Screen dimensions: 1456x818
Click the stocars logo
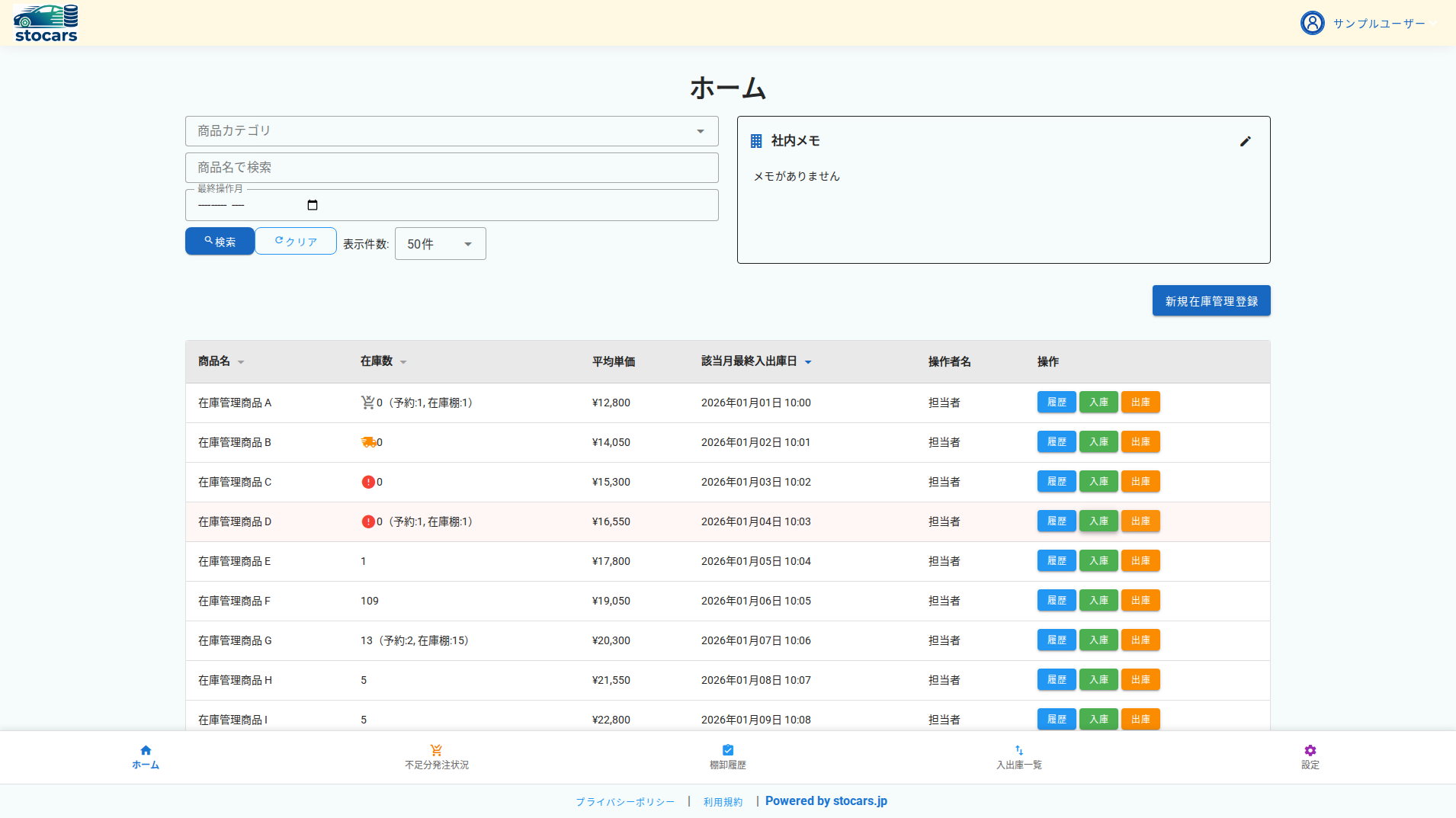(46, 23)
